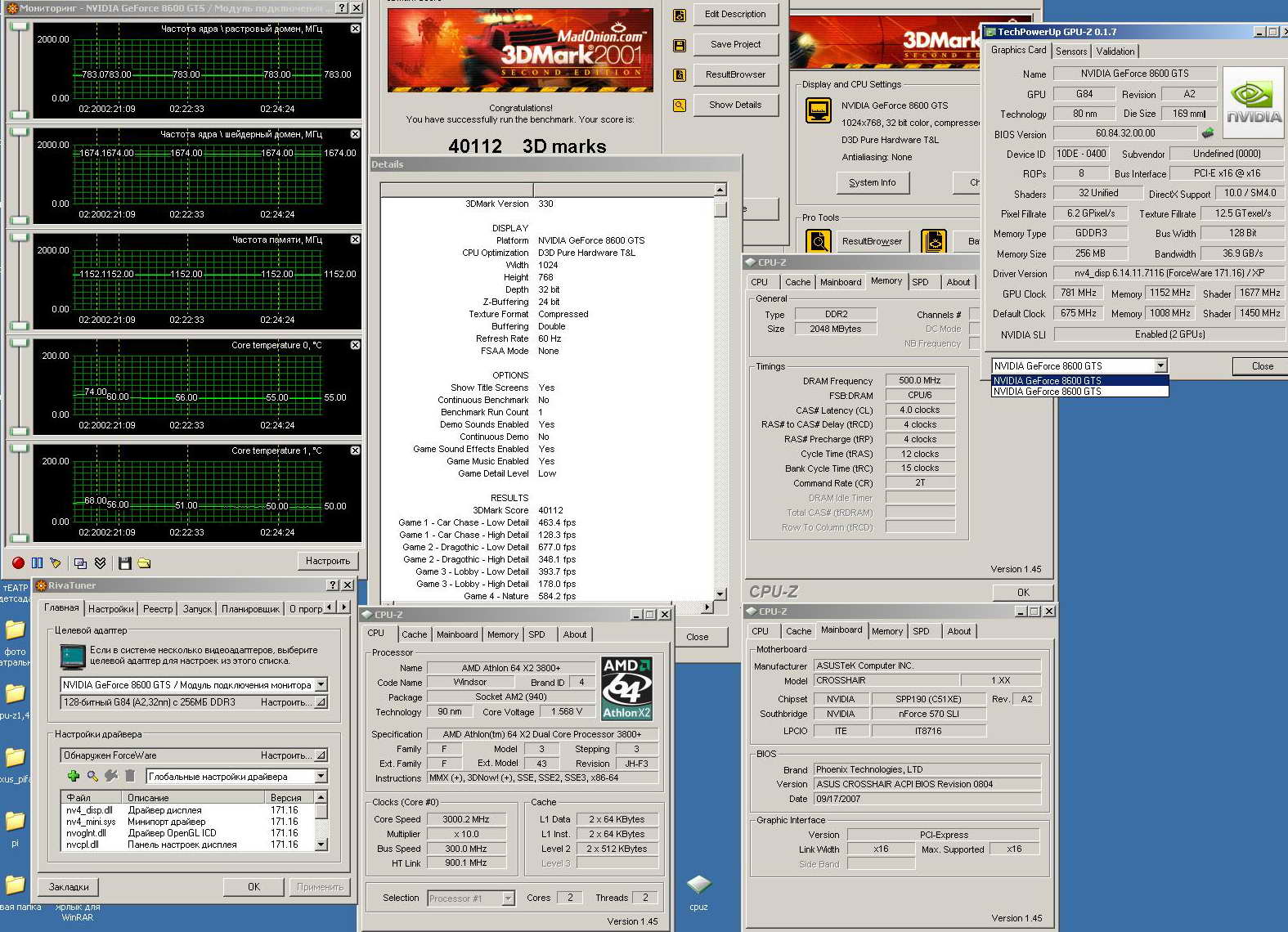Viewport: 1288px width, 932px height.
Task: Switch to the Настройки tab in RivaTuner
Action: coord(110,609)
